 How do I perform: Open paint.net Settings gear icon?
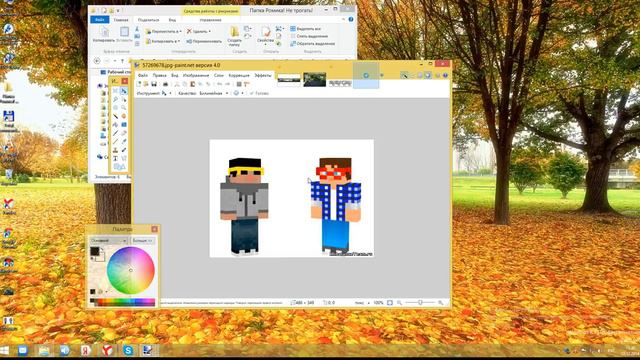click(x=438, y=76)
